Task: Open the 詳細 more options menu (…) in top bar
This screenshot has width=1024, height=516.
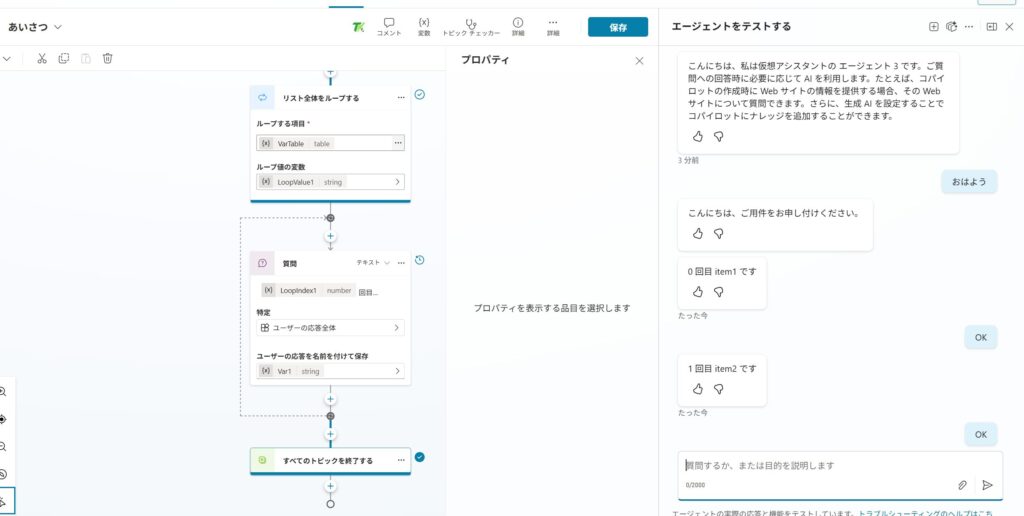Action: click(x=553, y=24)
